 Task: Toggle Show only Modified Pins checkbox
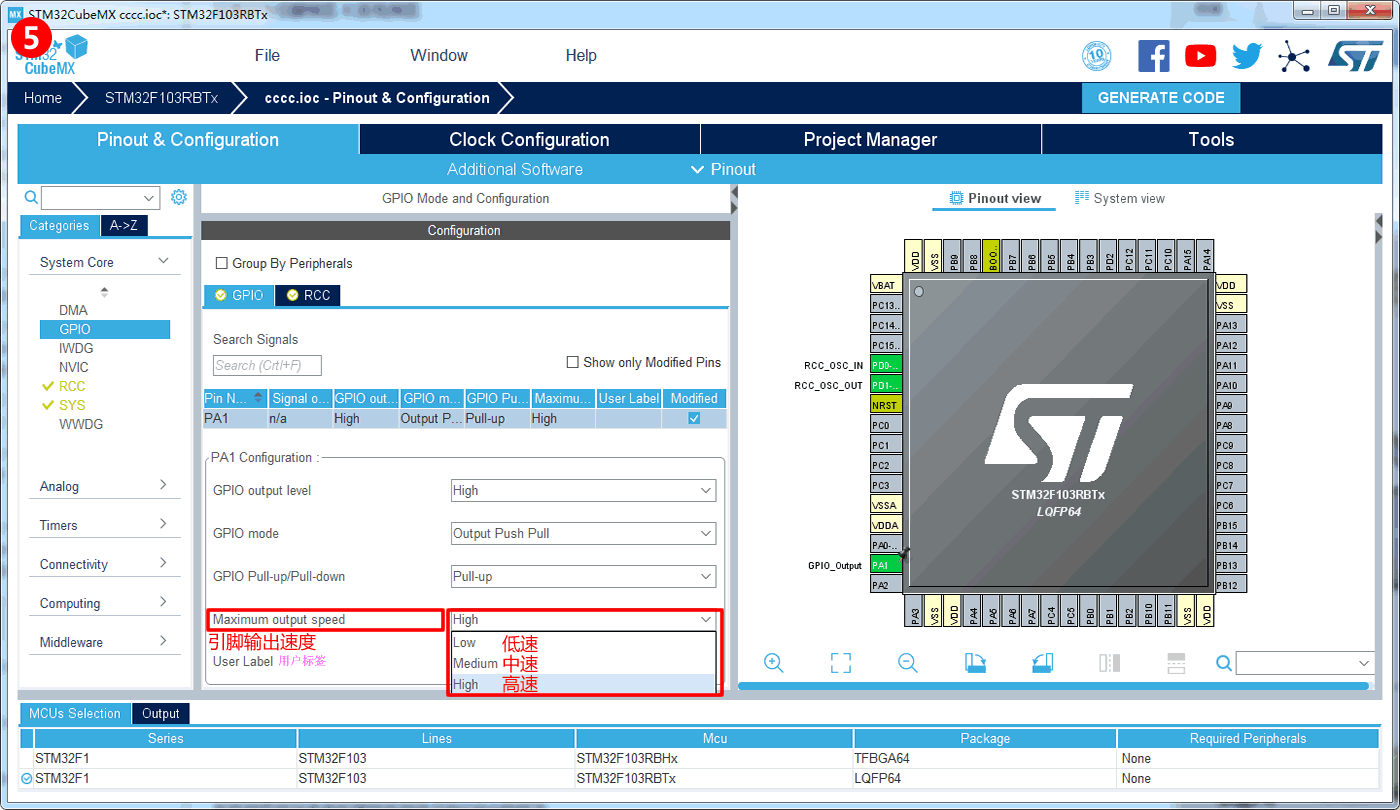[x=573, y=362]
